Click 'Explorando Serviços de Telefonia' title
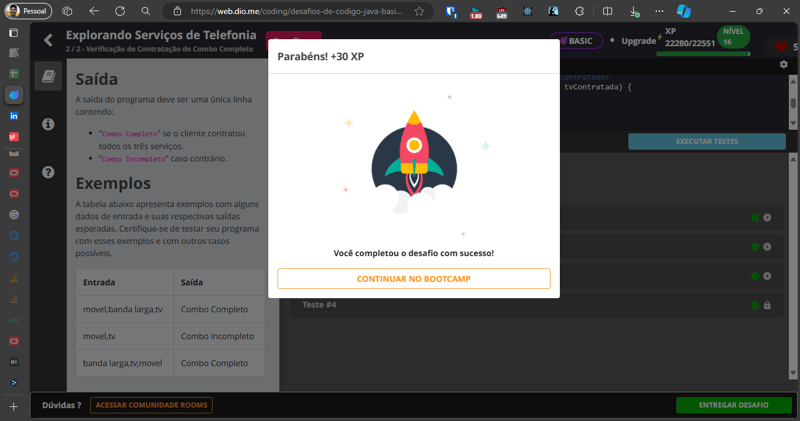 (161, 35)
